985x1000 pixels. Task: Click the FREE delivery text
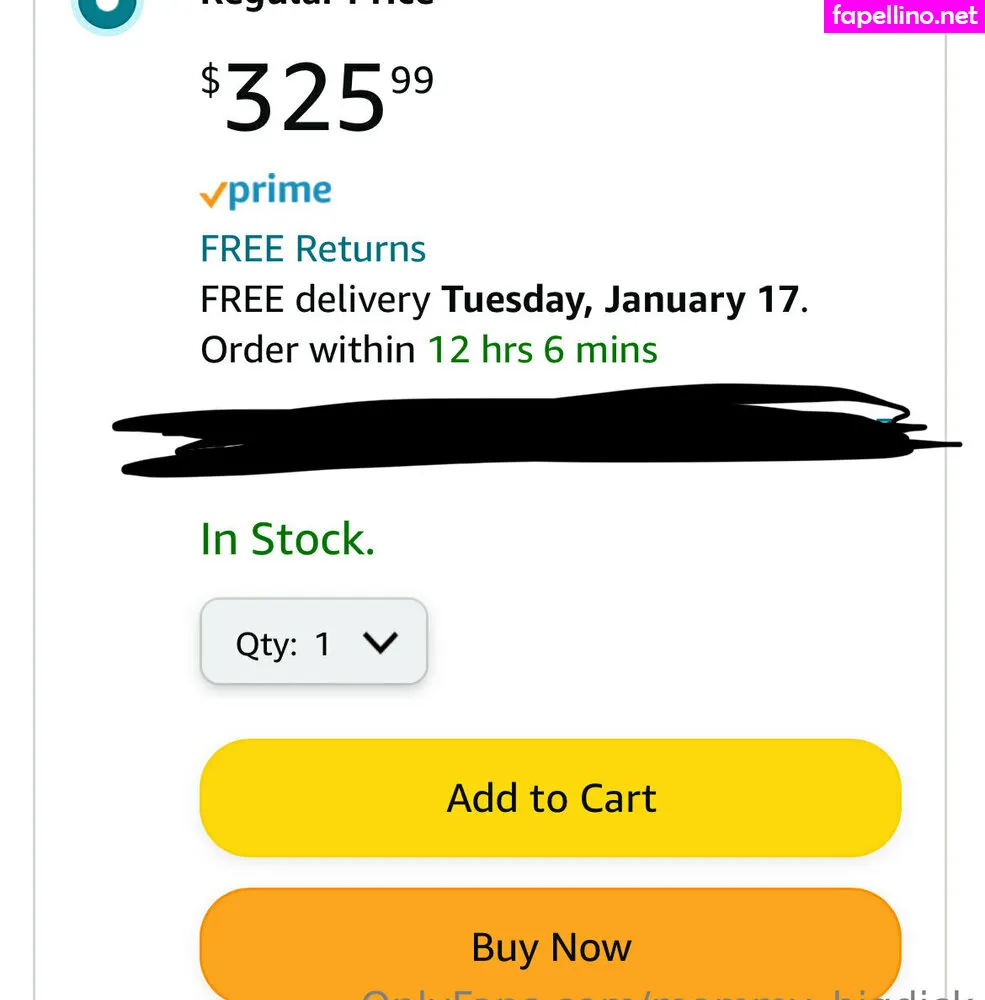click(316, 299)
